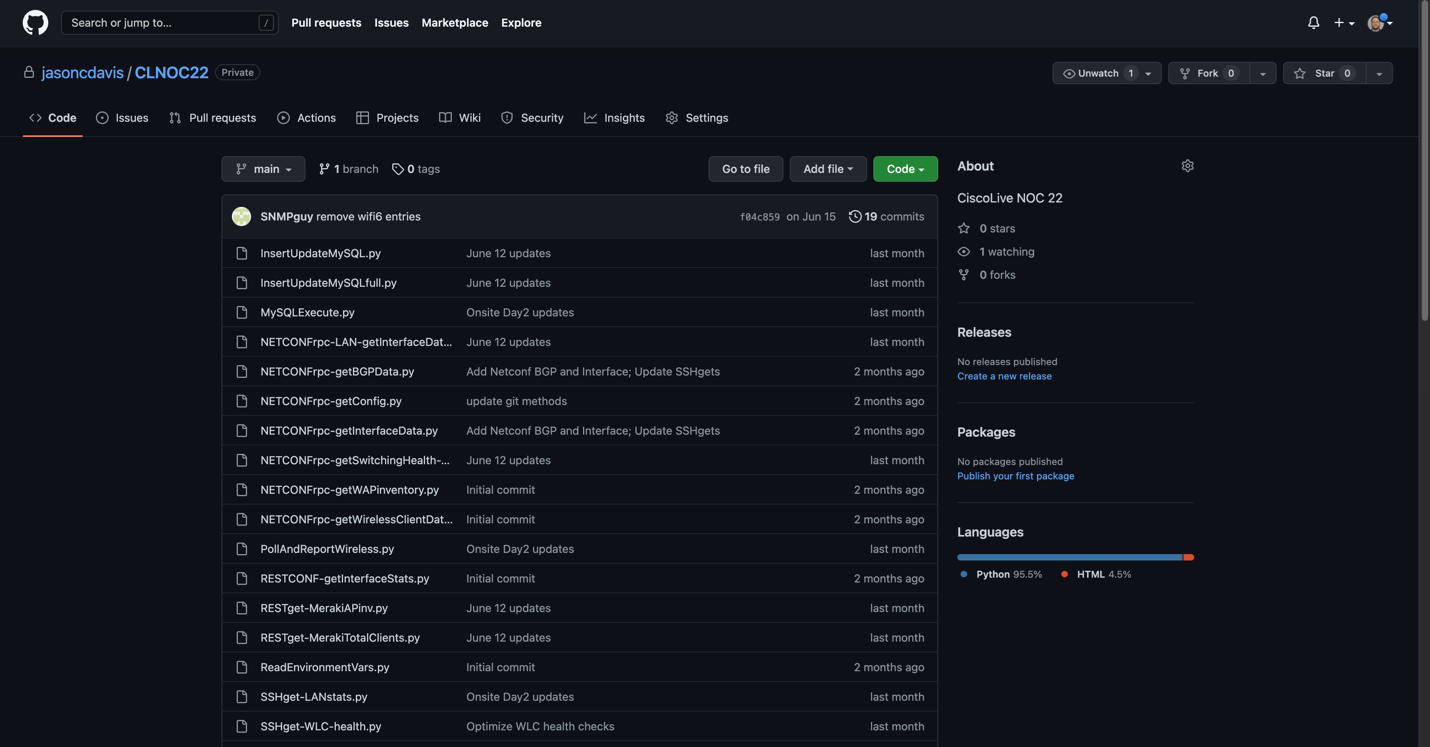Click the GitHub logo home icon

(35, 22)
